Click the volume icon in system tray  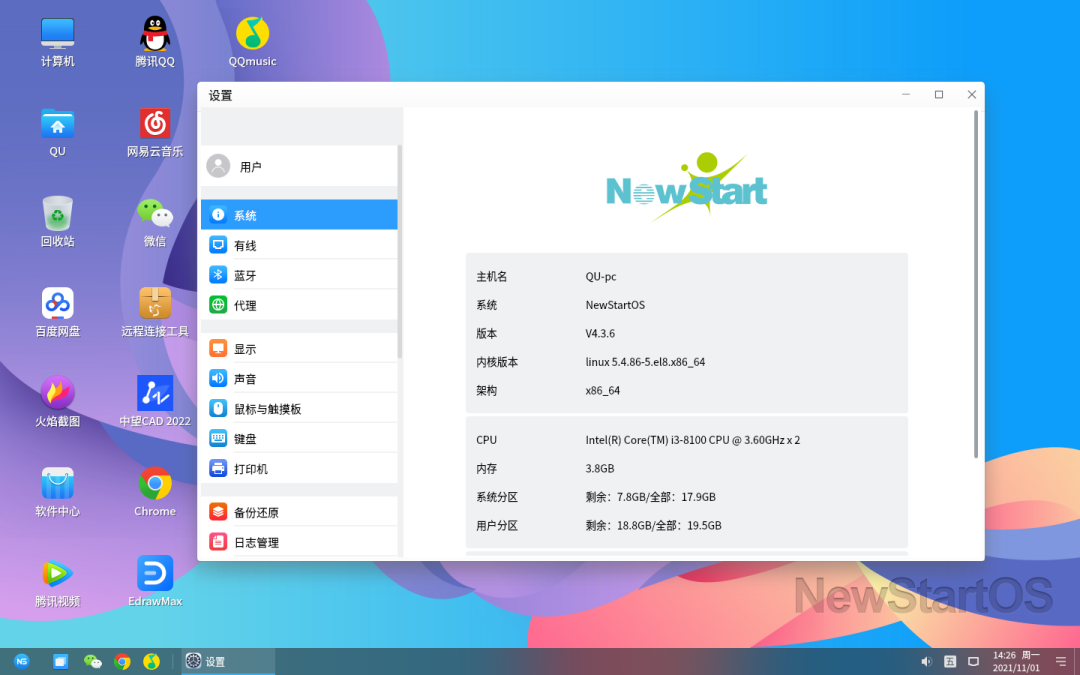(x=926, y=661)
